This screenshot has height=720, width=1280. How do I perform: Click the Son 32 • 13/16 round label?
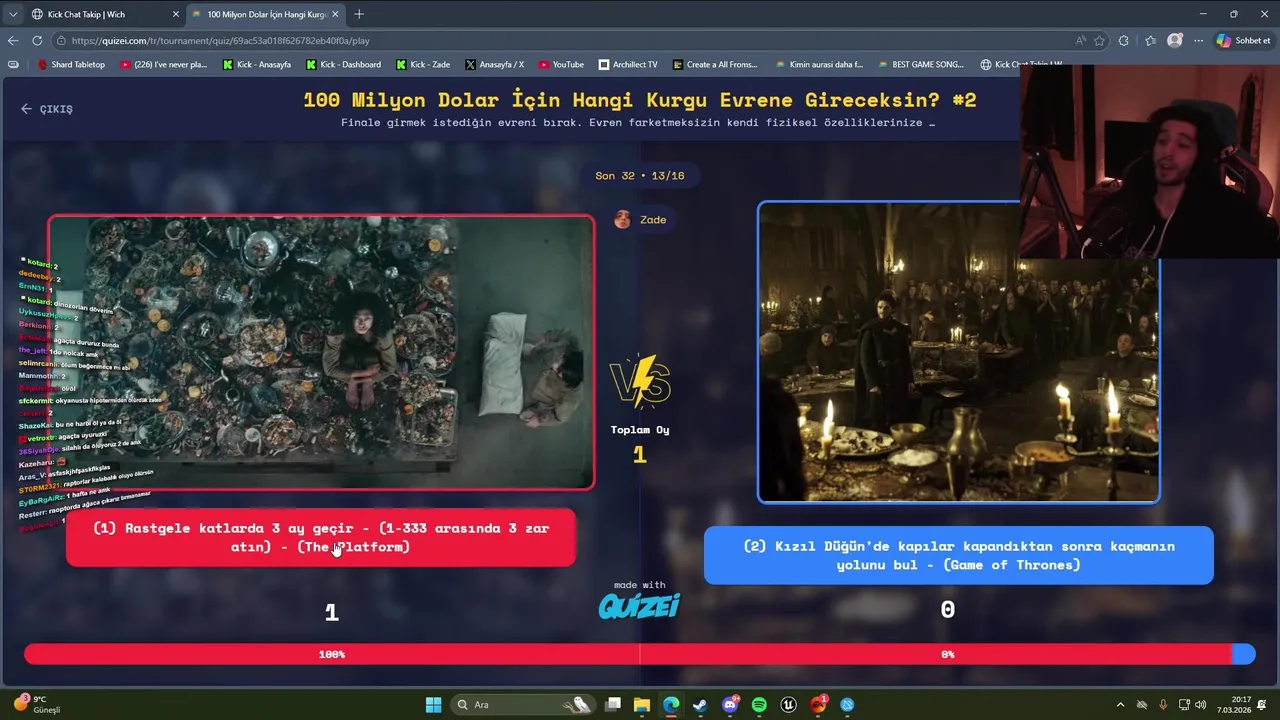coord(640,175)
